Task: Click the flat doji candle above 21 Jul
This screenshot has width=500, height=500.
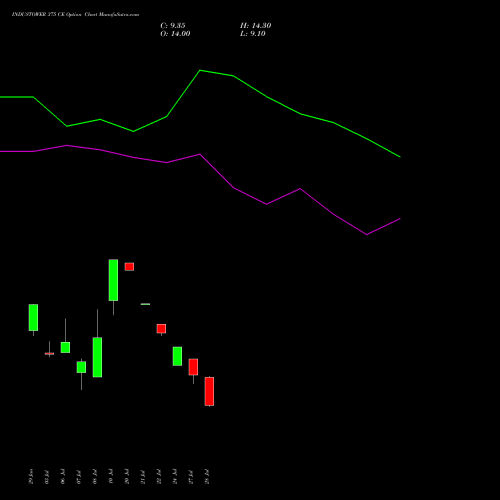Action: pos(145,304)
